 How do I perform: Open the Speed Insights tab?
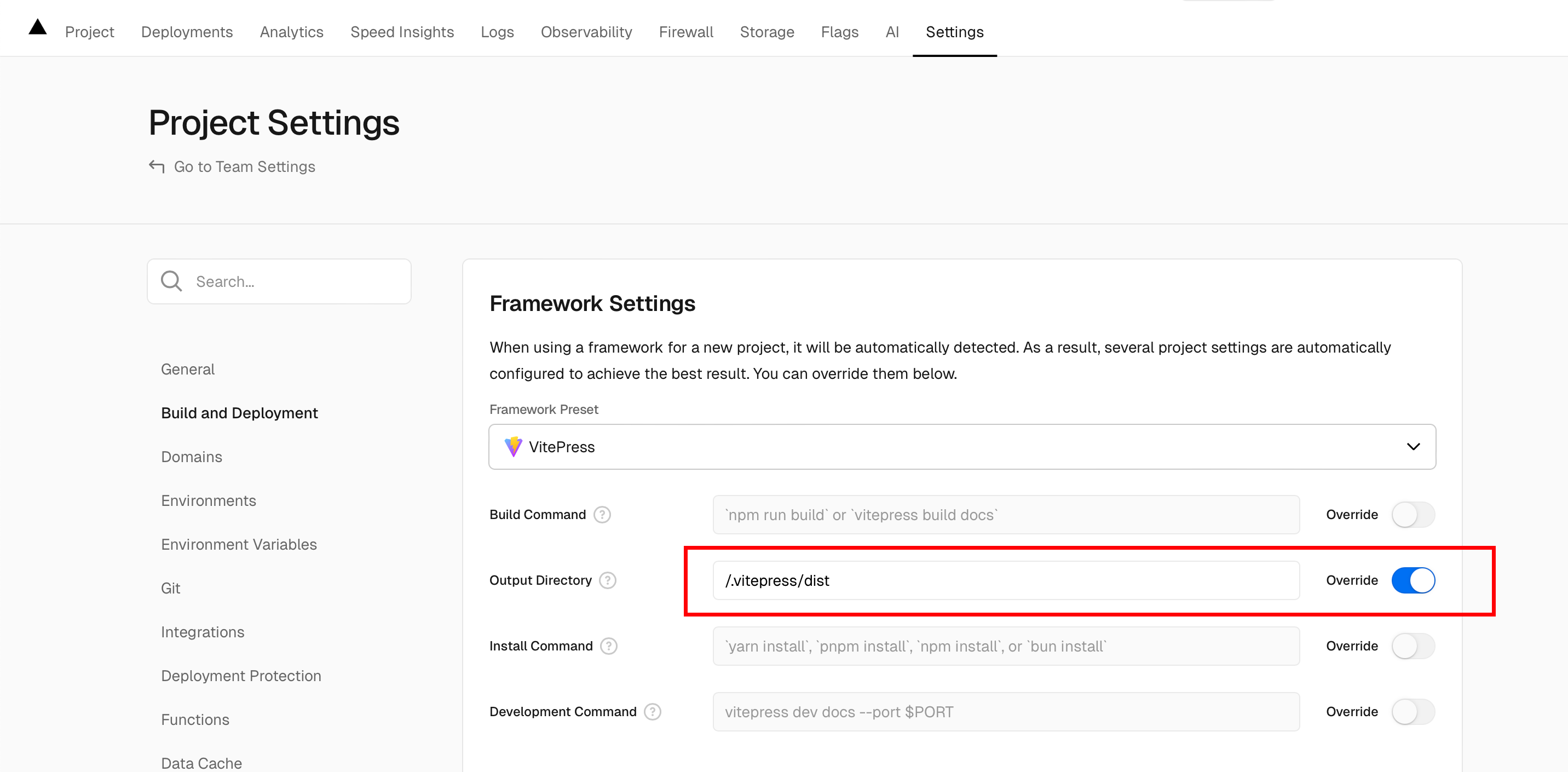[x=402, y=32]
